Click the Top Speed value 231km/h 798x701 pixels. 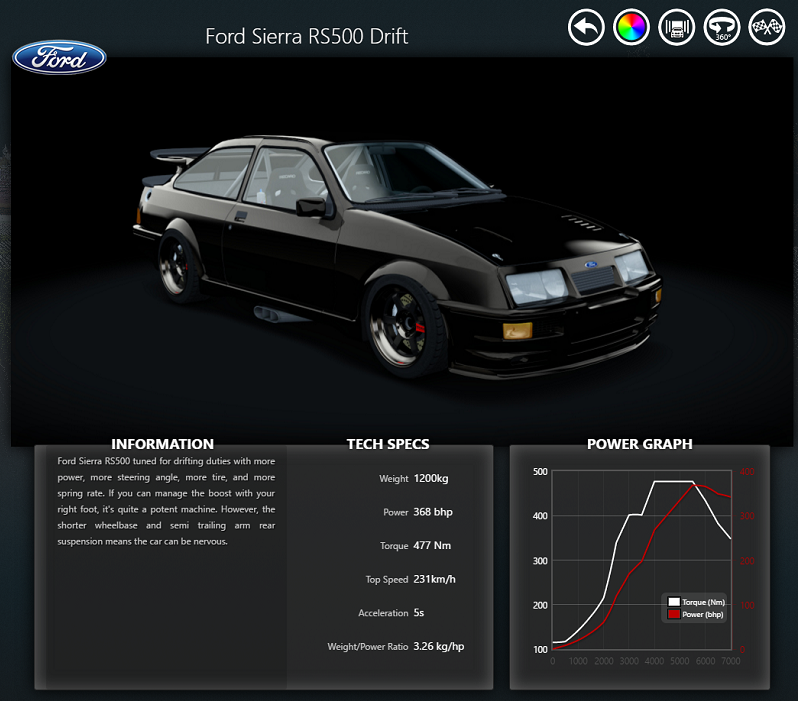[x=434, y=579]
